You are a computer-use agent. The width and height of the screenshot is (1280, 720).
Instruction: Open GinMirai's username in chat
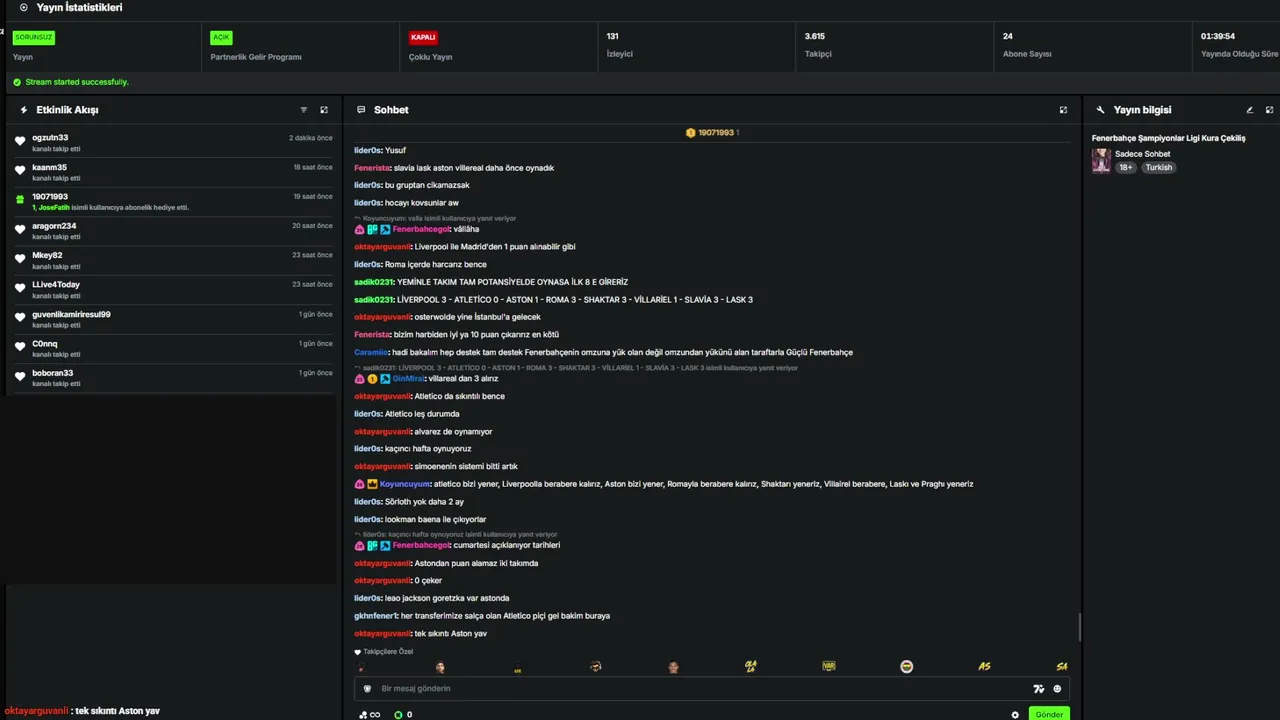408,379
